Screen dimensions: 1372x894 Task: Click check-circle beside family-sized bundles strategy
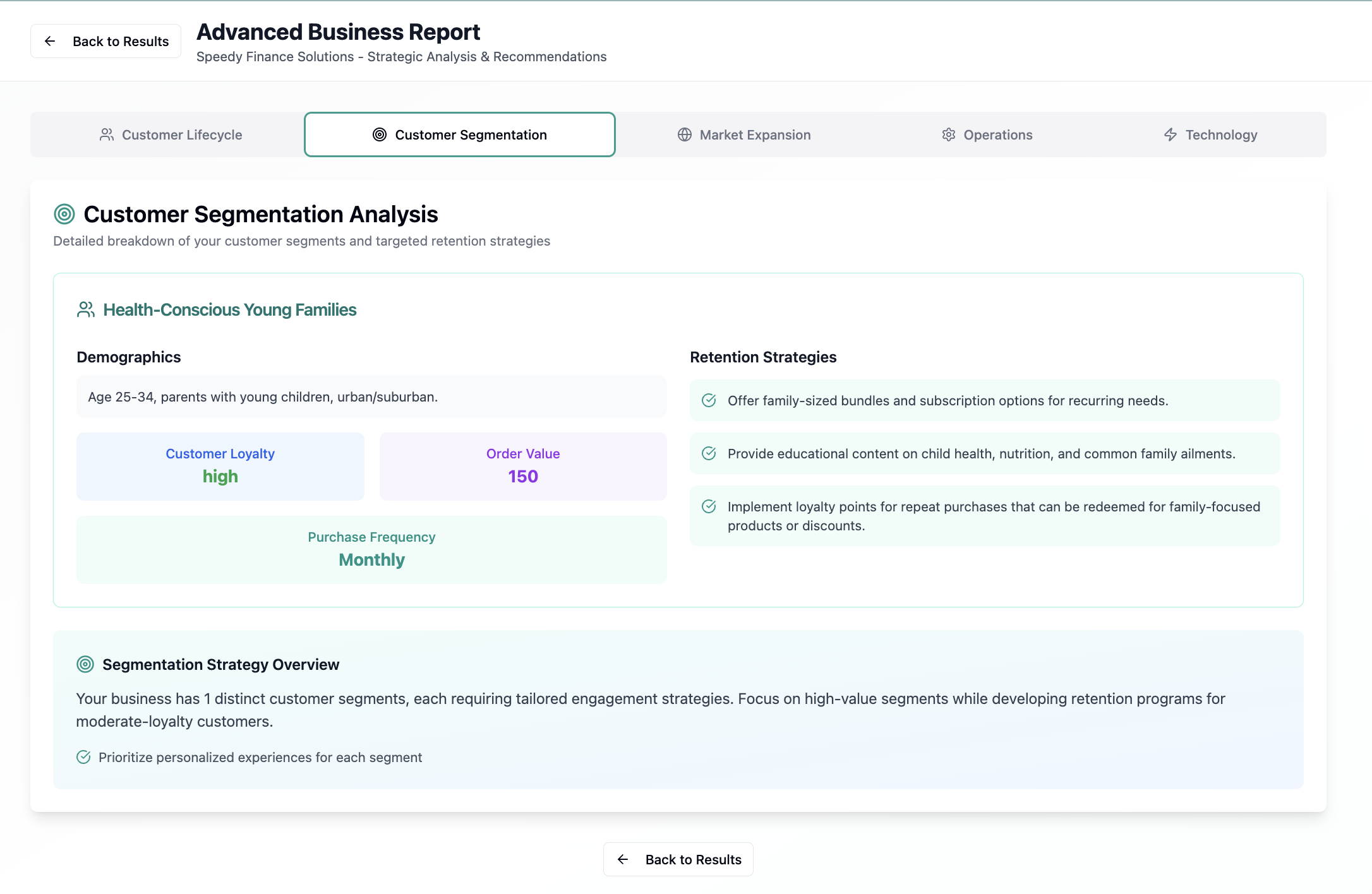click(x=709, y=400)
